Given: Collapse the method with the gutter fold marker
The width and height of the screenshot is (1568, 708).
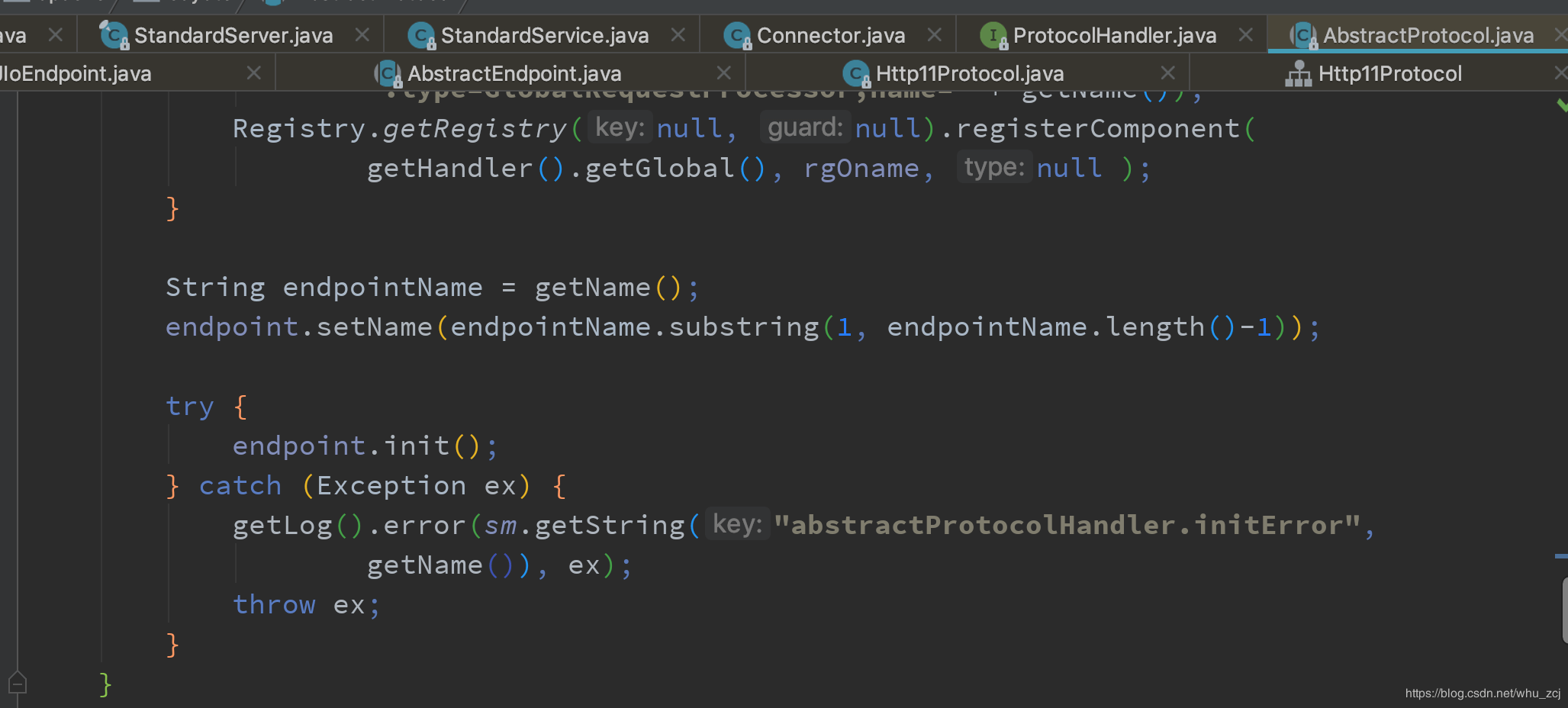Looking at the screenshot, I should 18,682.
